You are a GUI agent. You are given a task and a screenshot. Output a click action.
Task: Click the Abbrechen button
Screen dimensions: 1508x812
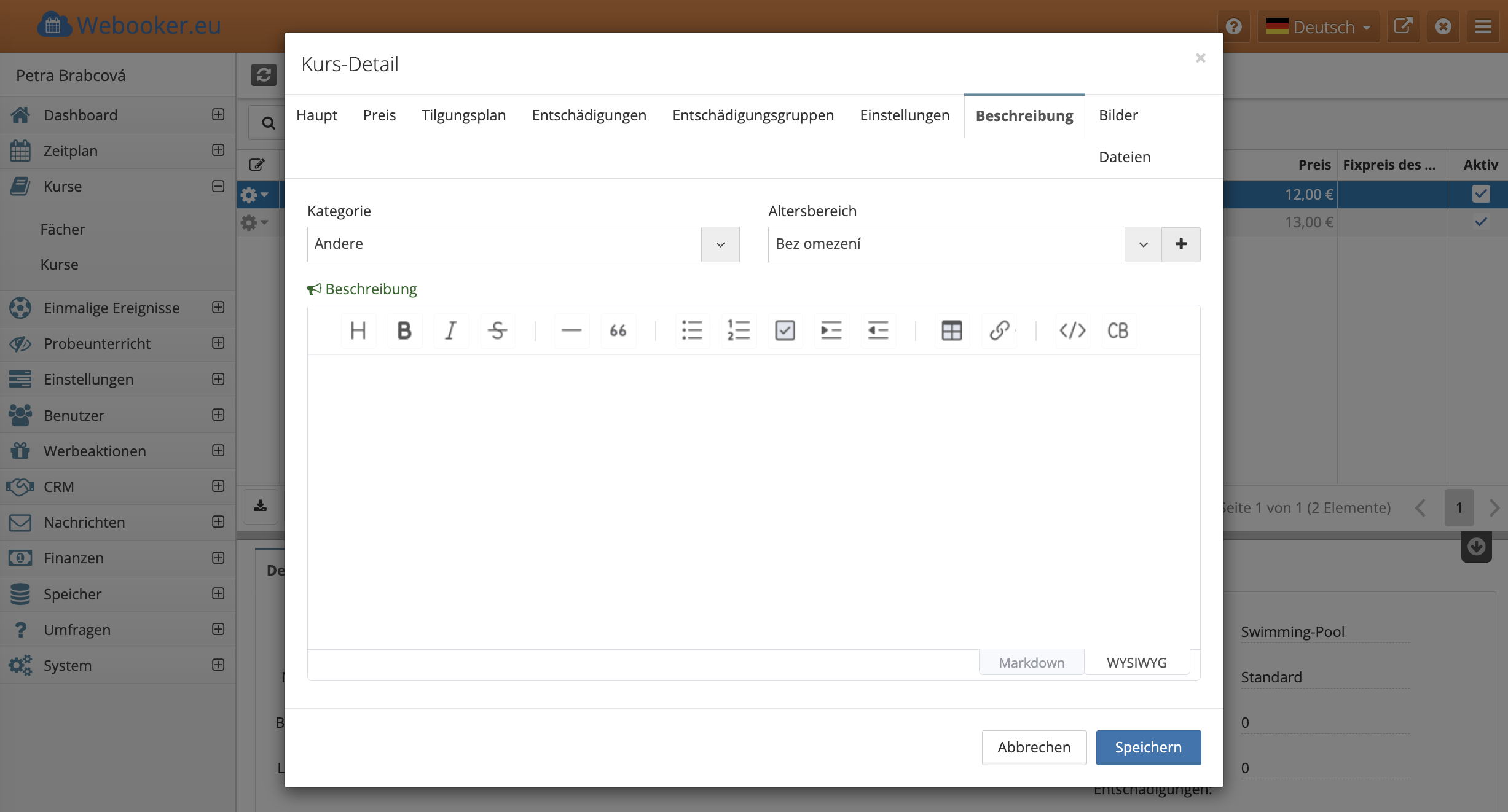click(1034, 748)
